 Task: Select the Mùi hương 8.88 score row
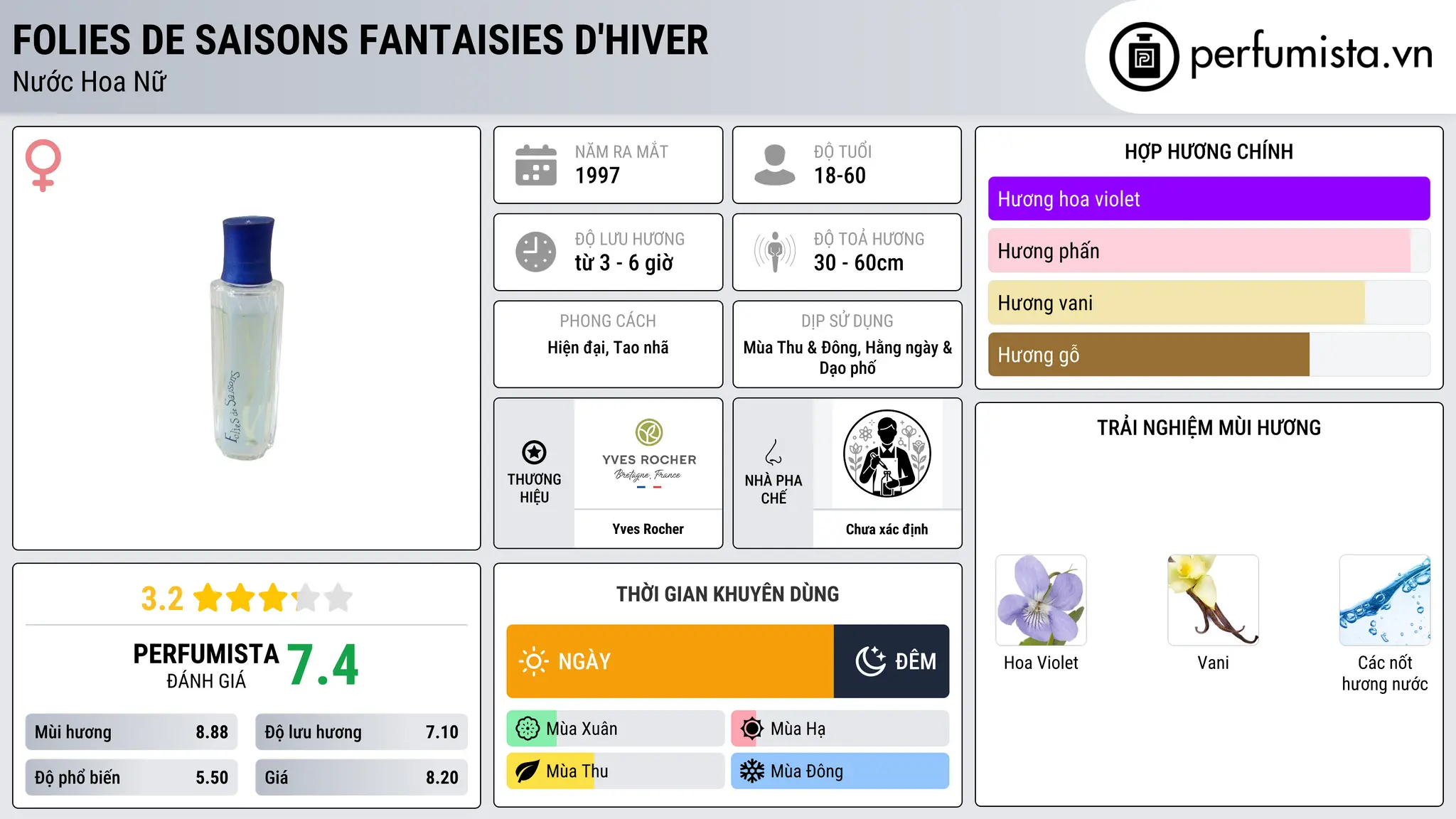click(x=132, y=732)
